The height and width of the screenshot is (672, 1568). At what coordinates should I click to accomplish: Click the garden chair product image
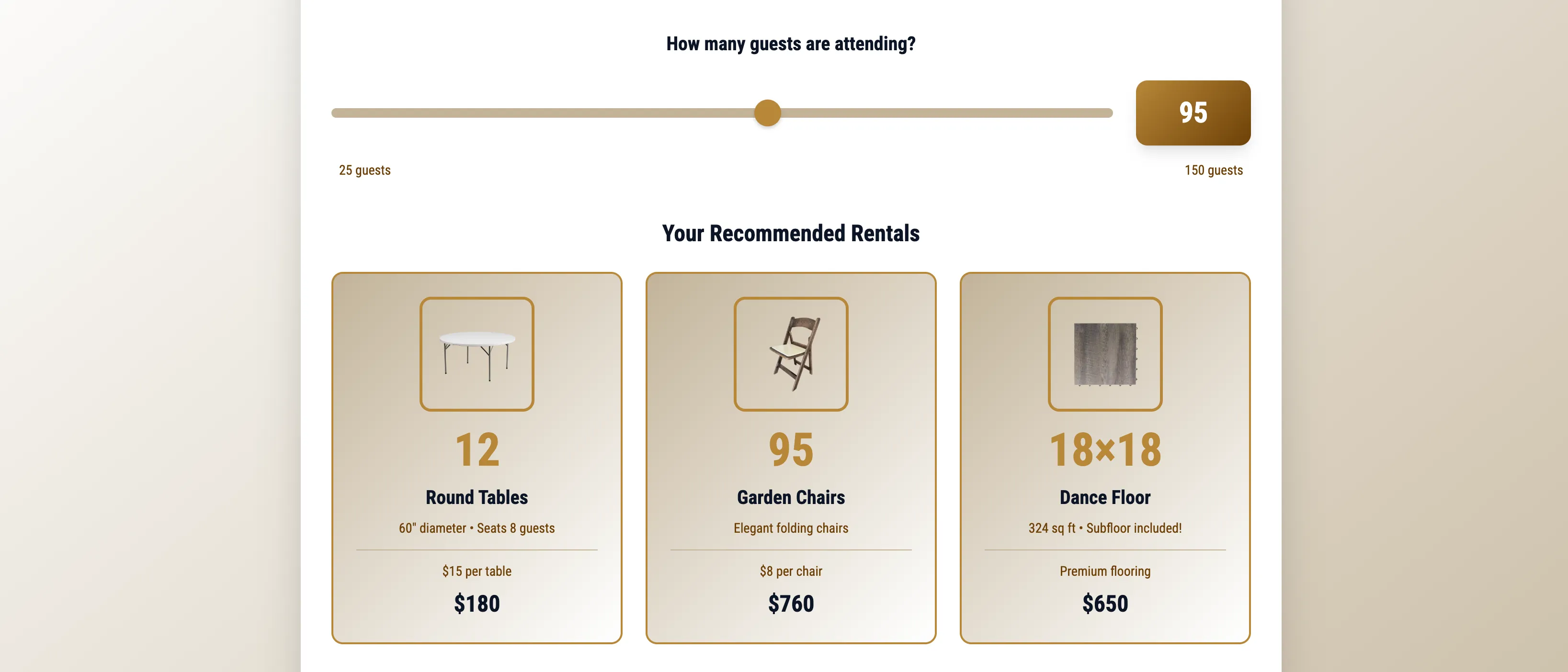pyautogui.click(x=791, y=354)
